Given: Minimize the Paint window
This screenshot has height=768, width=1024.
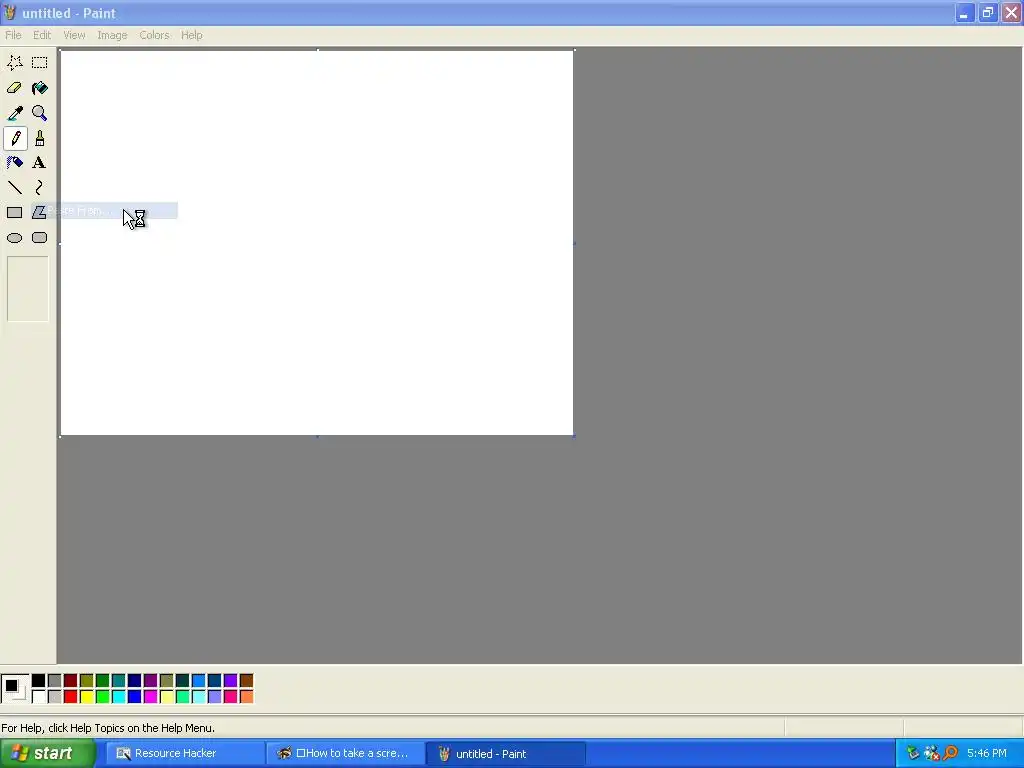Looking at the screenshot, I should click(x=964, y=12).
